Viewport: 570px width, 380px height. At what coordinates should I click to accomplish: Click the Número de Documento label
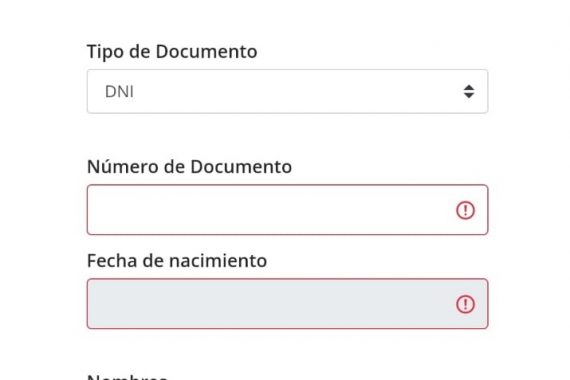tap(189, 167)
